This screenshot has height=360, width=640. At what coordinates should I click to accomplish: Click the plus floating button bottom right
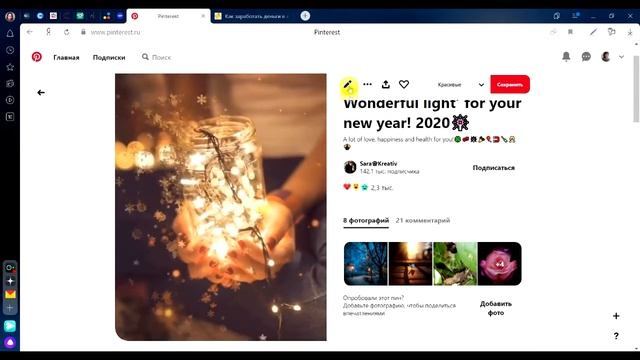pos(616,316)
